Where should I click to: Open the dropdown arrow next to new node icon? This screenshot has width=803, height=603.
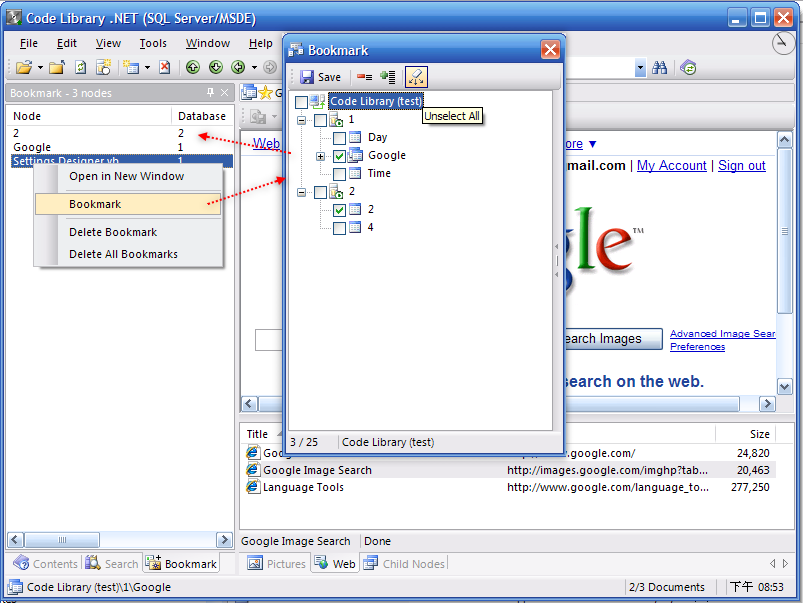click(147, 67)
